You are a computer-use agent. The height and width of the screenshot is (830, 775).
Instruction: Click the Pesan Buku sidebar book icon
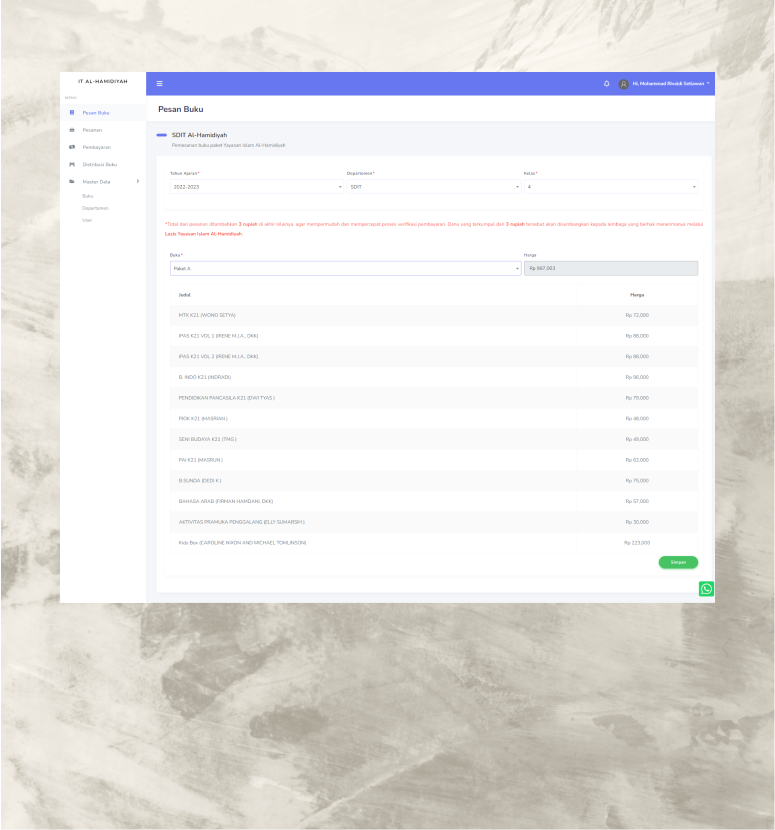[71, 113]
